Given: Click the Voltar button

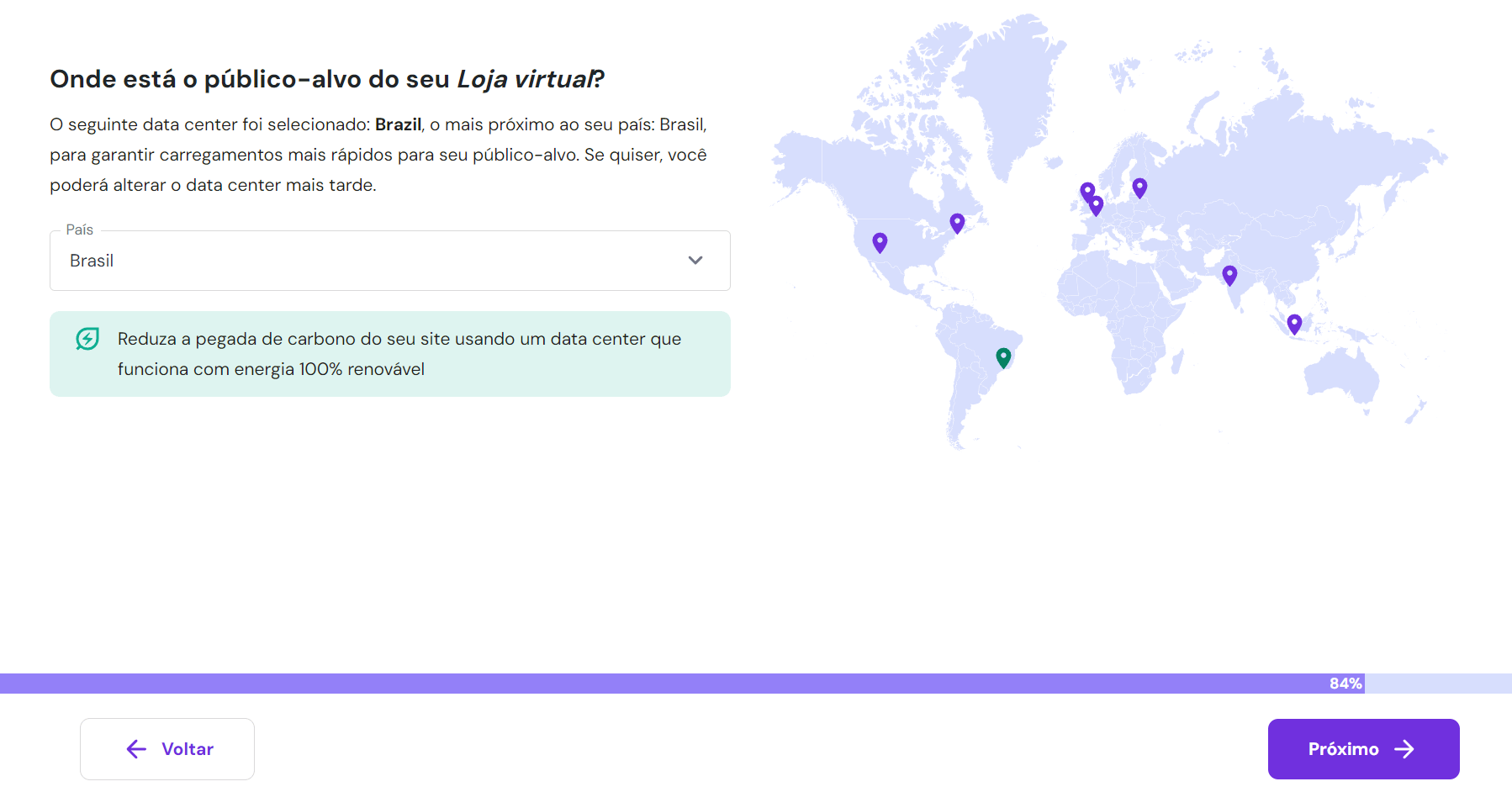Looking at the screenshot, I should click(167, 748).
